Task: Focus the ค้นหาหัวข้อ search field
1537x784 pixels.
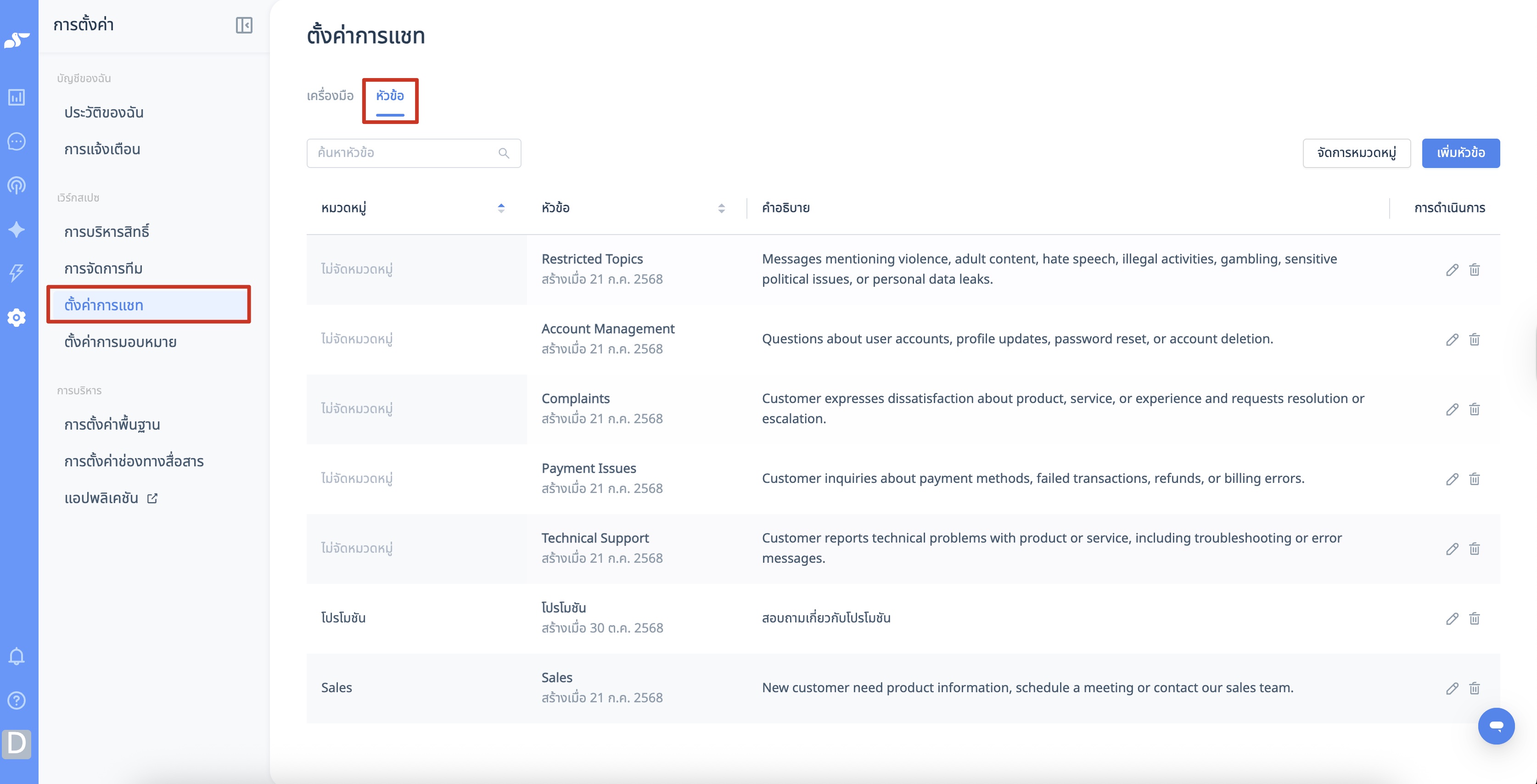Action: click(414, 153)
